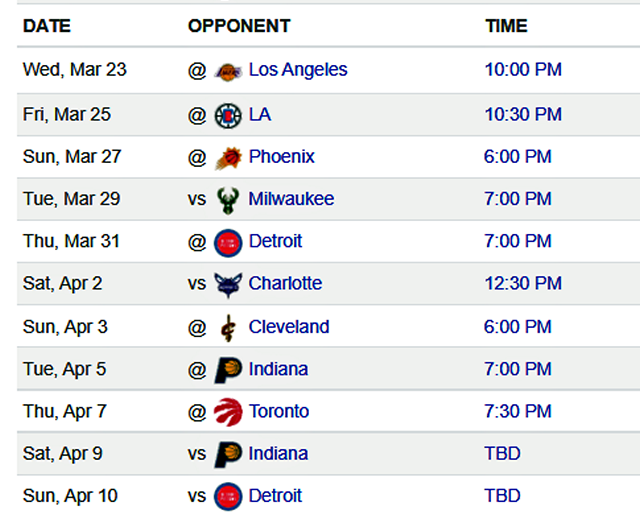Click Pacers logo in Apr 5 row
The width and height of the screenshot is (640, 515).
228,370
